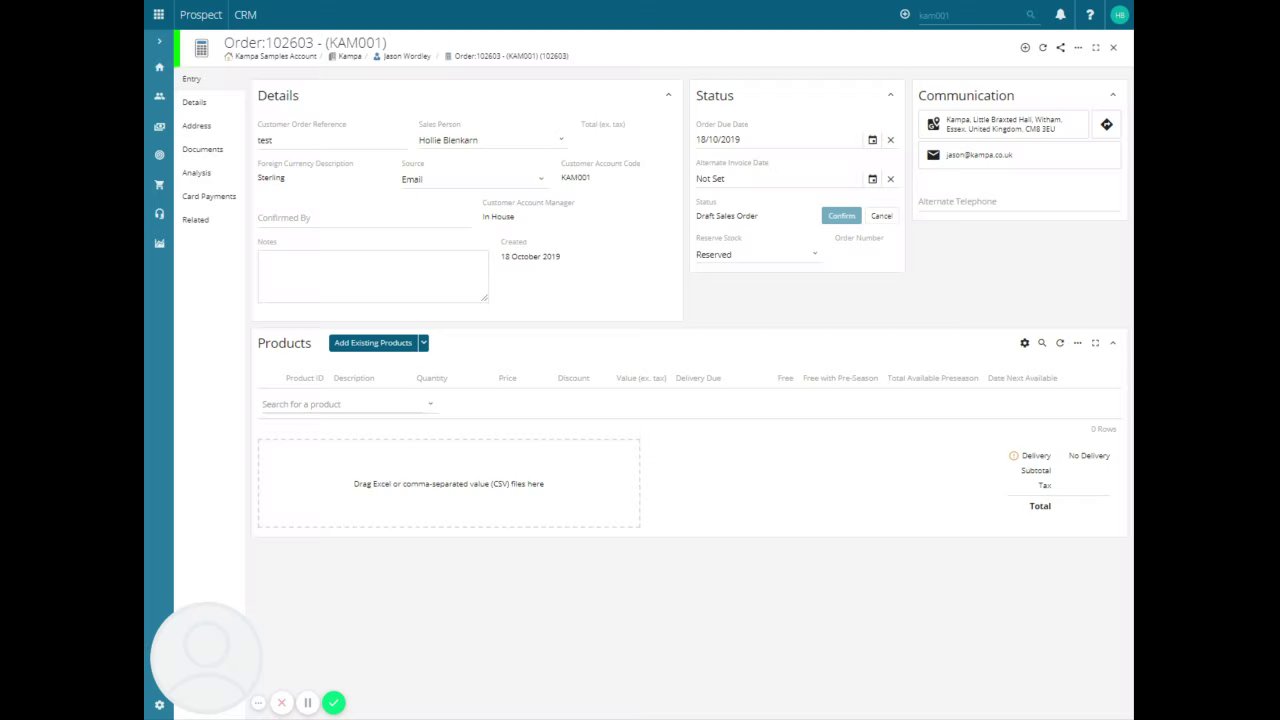Open Order Due Date calendar picker

[x=872, y=140]
